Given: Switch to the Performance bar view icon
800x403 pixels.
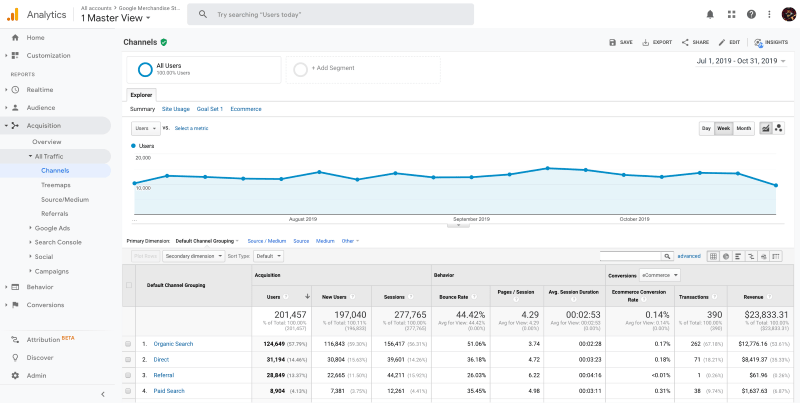Looking at the screenshot, I should pos(738,256).
